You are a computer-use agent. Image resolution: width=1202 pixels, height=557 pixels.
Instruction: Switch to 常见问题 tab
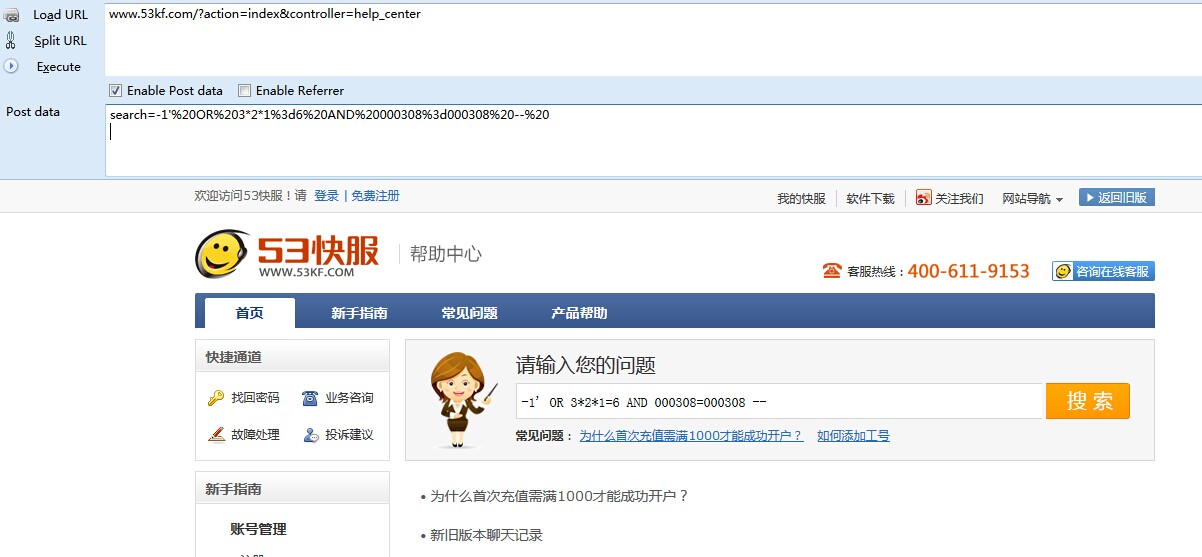coord(469,313)
